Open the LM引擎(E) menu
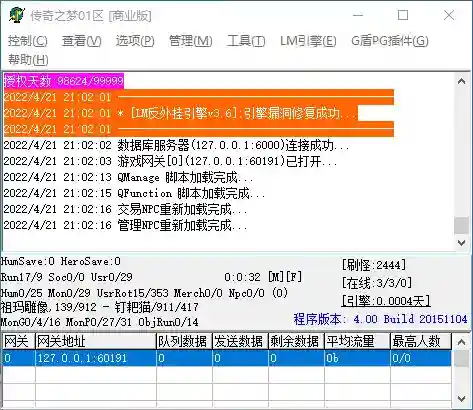The height and width of the screenshot is (410, 473). point(308,41)
